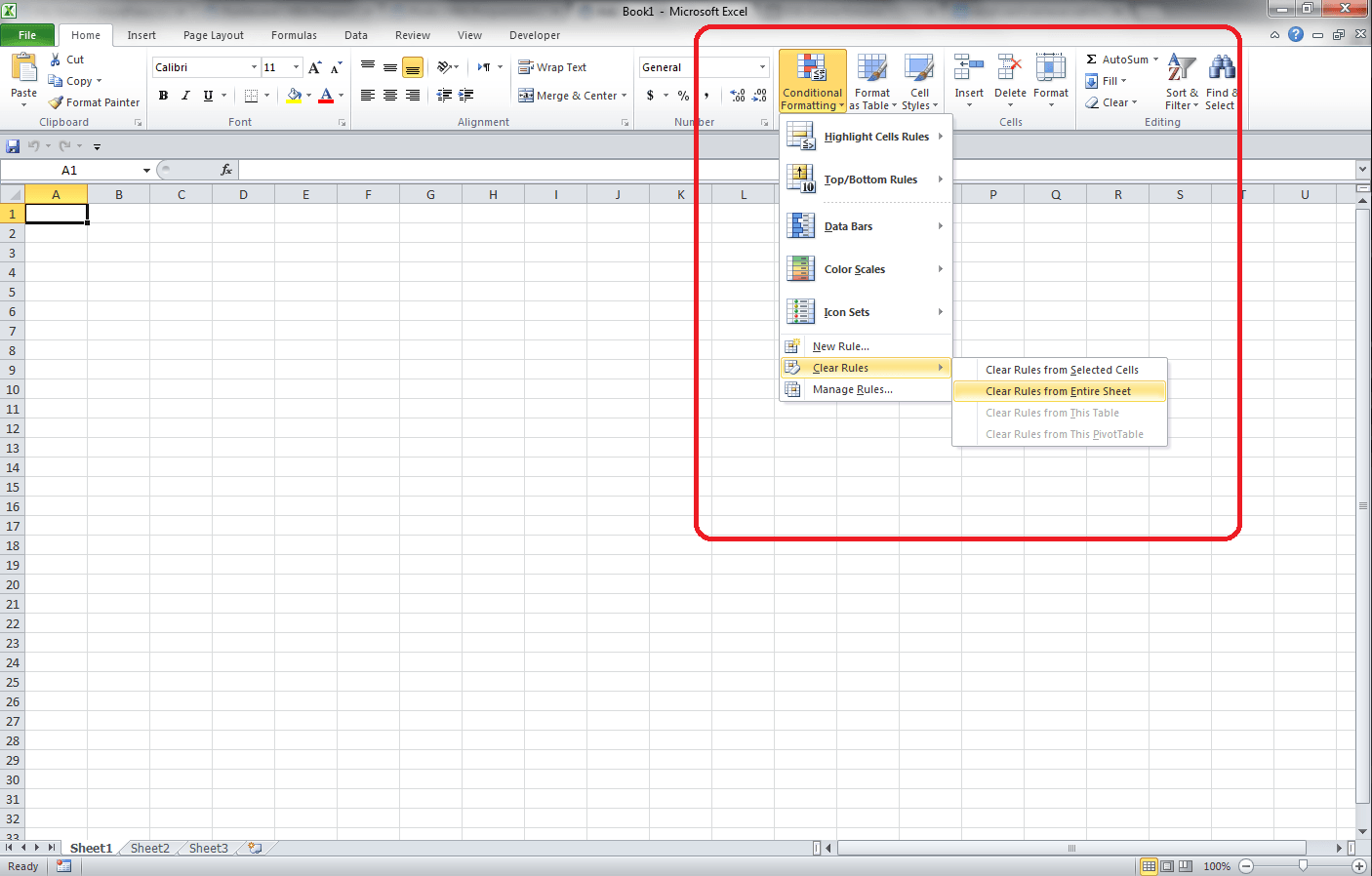Expand the Cell Styles gallery
Viewport: 1372px width, 876px height.
[918, 82]
